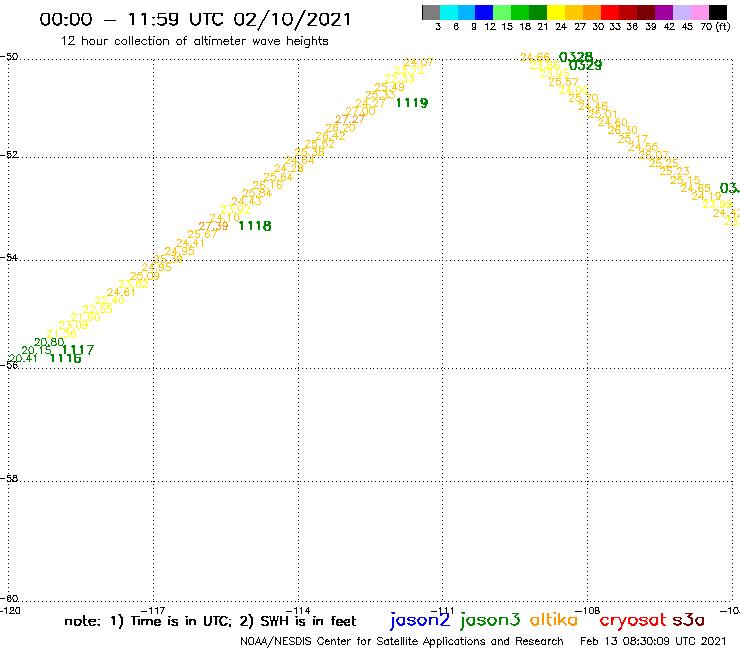Click the 23.09 wave height value
This screenshot has height=650, width=740.
tap(73, 325)
